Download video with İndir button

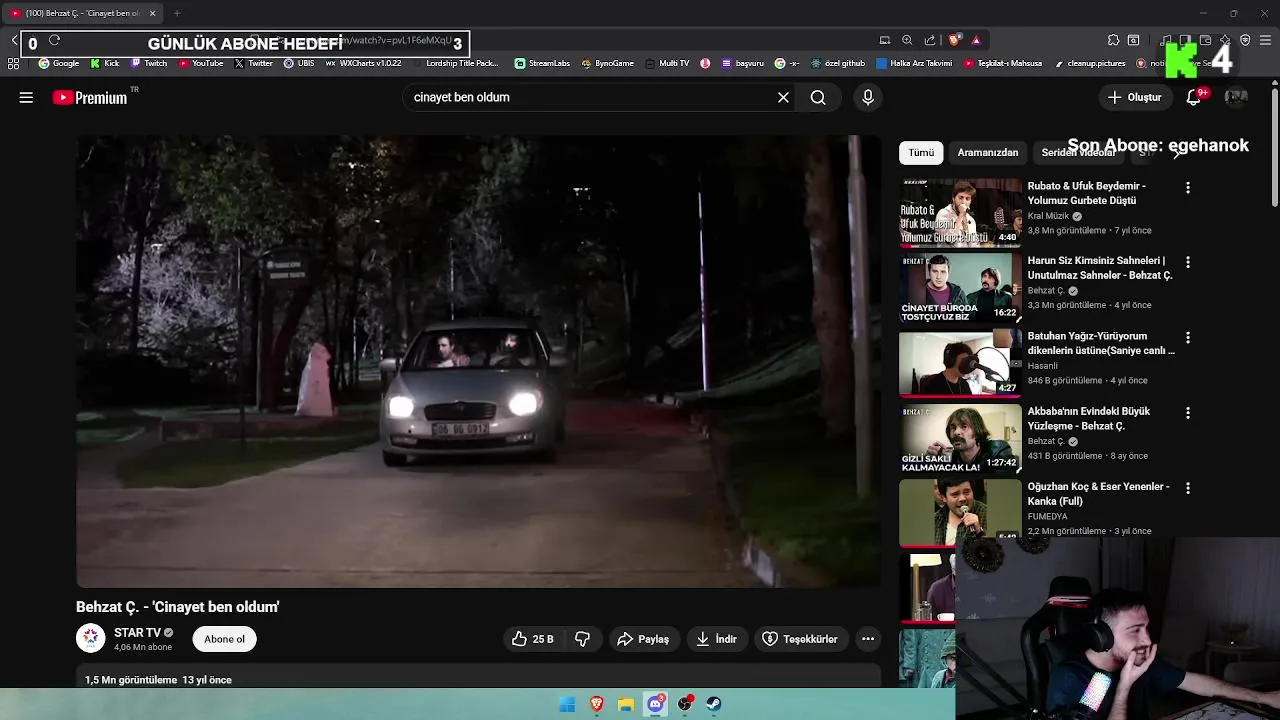[717, 639]
